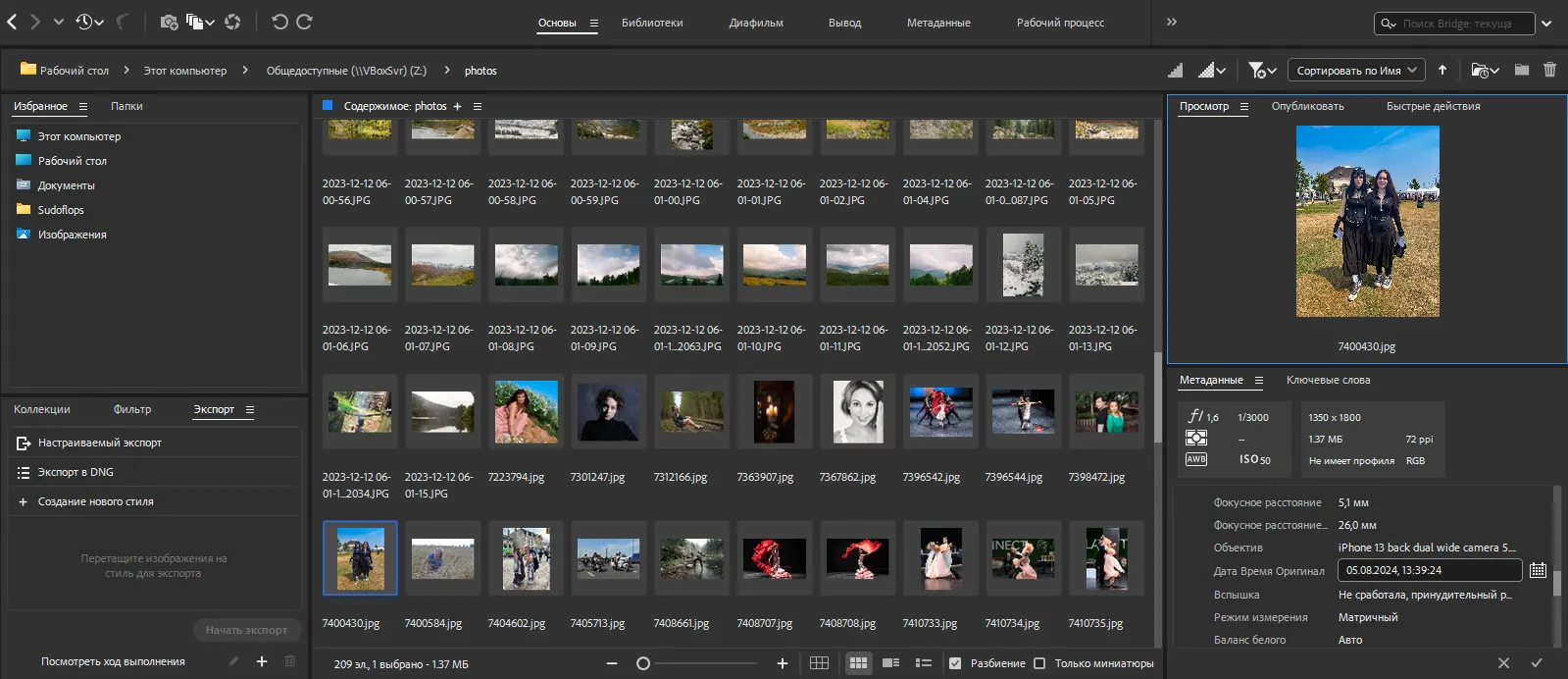The image size is (1568, 679).
Task: Open the Ключевые слова tab
Action: [x=1328, y=380]
